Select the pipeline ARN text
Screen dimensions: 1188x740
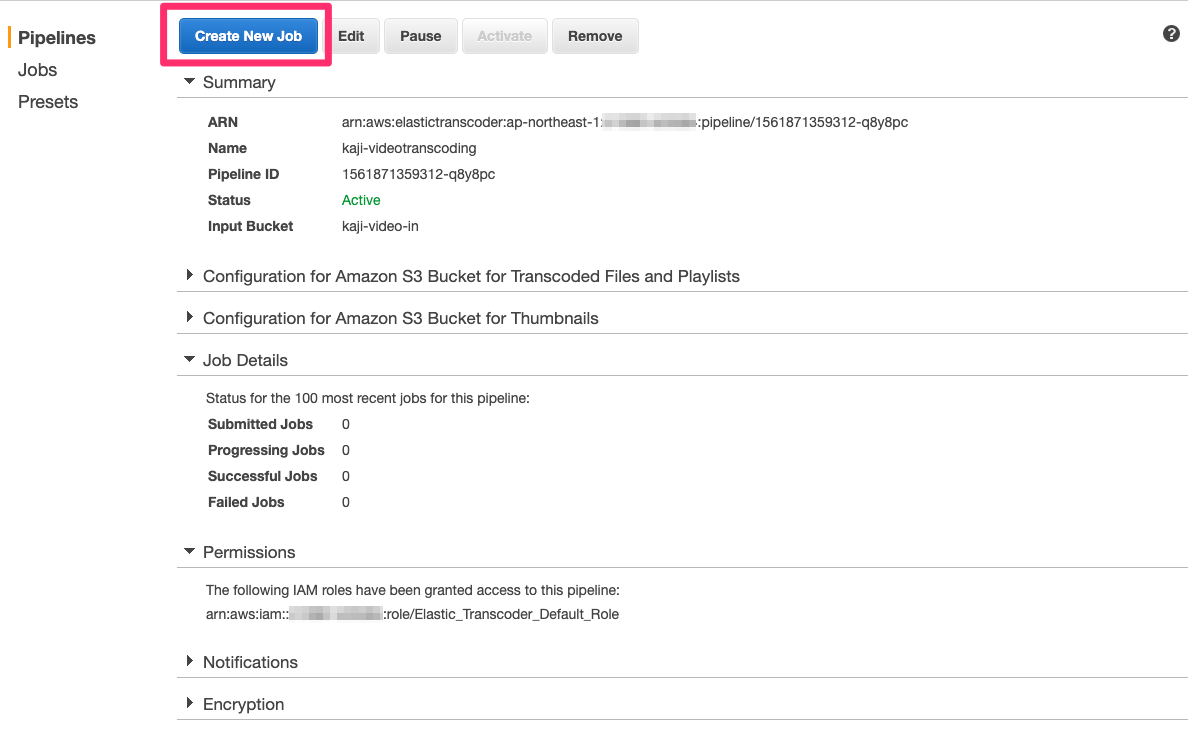pyautogui.click(x=625, y=122)
